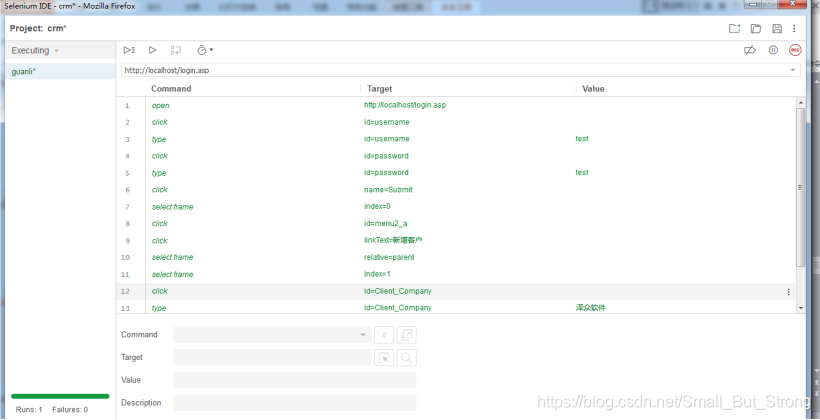820x420 pixels.
Task: Select the name=Submit target cell
Action: pyautogui.click(x=389, y=190)
